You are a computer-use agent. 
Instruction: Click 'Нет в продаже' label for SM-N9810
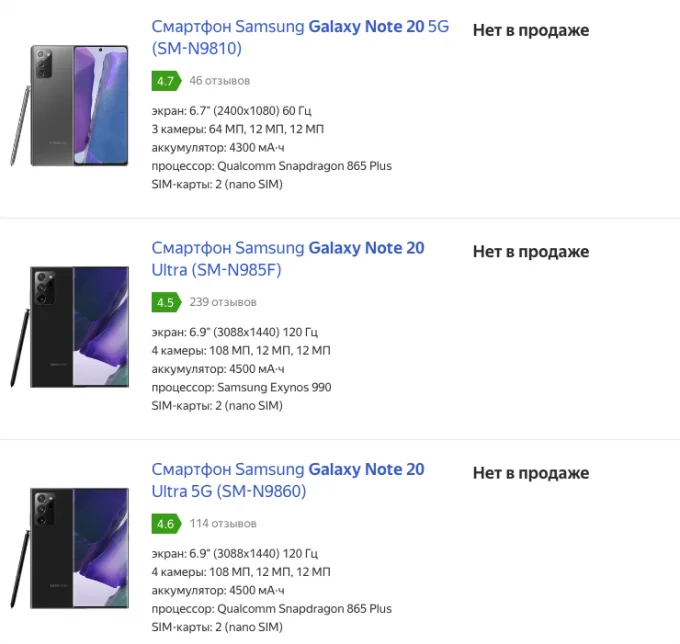(531, 30)
